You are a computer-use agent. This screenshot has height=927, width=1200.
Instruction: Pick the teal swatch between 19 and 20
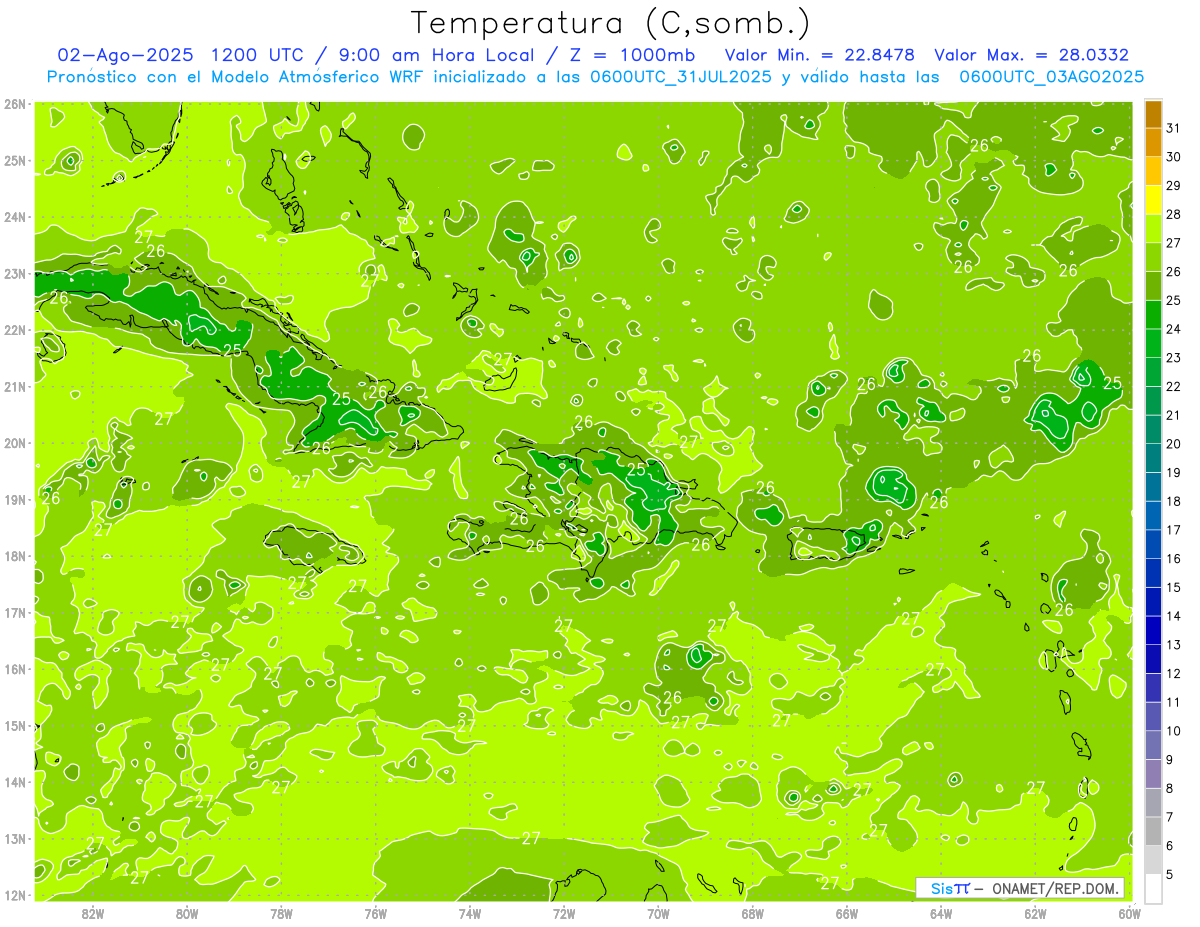1153,459
